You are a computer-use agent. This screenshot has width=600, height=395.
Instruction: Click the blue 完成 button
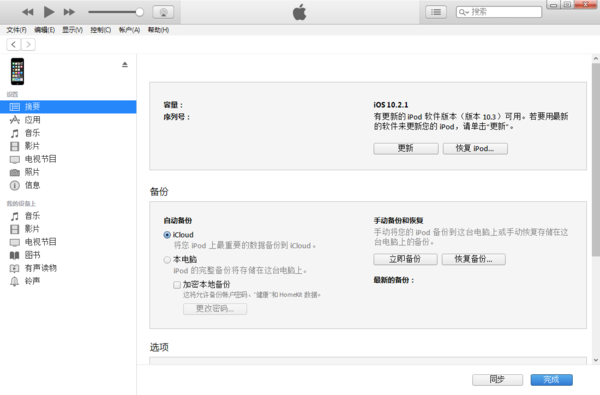point(551,380)
